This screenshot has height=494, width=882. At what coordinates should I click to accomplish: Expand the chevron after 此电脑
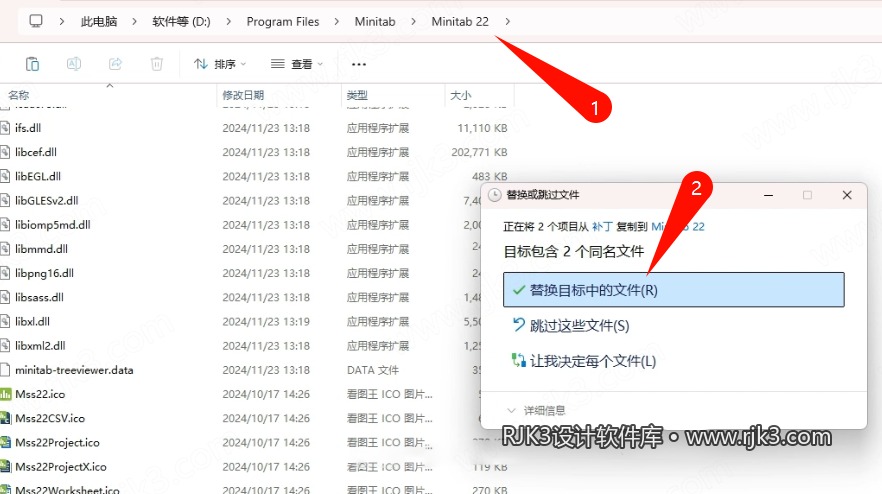click(x=134, y=21)
